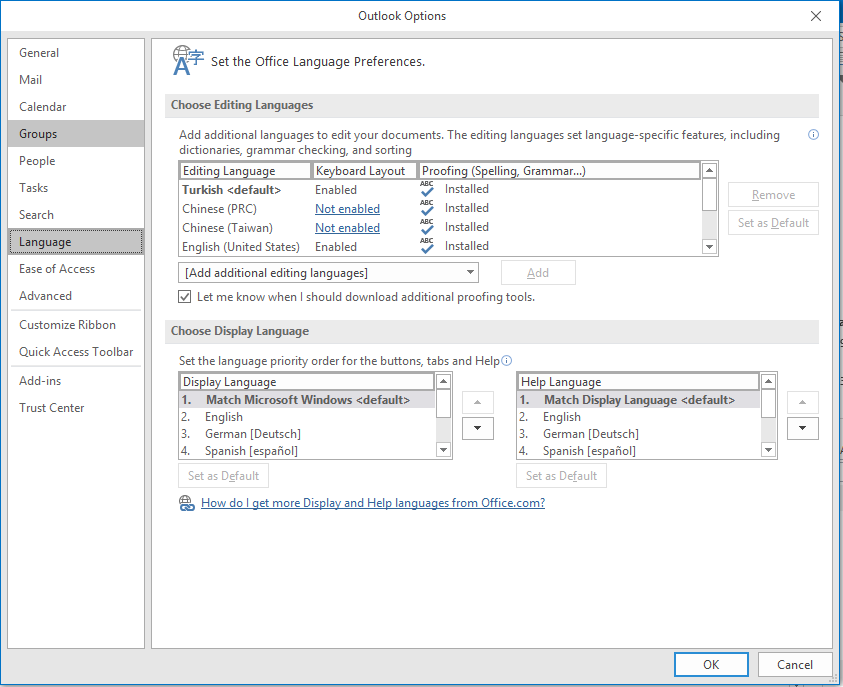Click Set as Default under Display Language list
This screenshot has width=843, height=687.
pos(223,476)
